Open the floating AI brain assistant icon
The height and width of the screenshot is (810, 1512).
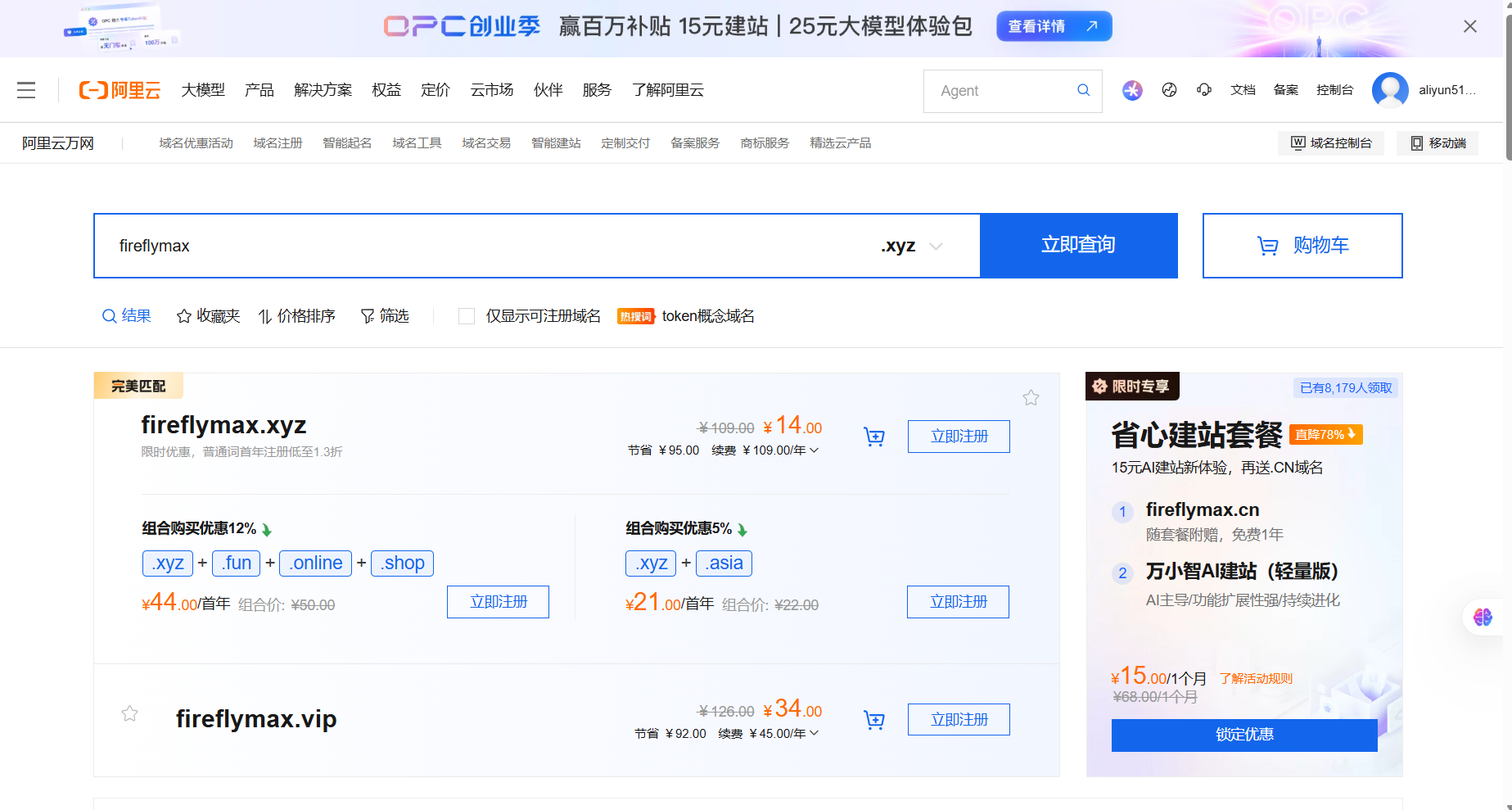(1483, 617)
